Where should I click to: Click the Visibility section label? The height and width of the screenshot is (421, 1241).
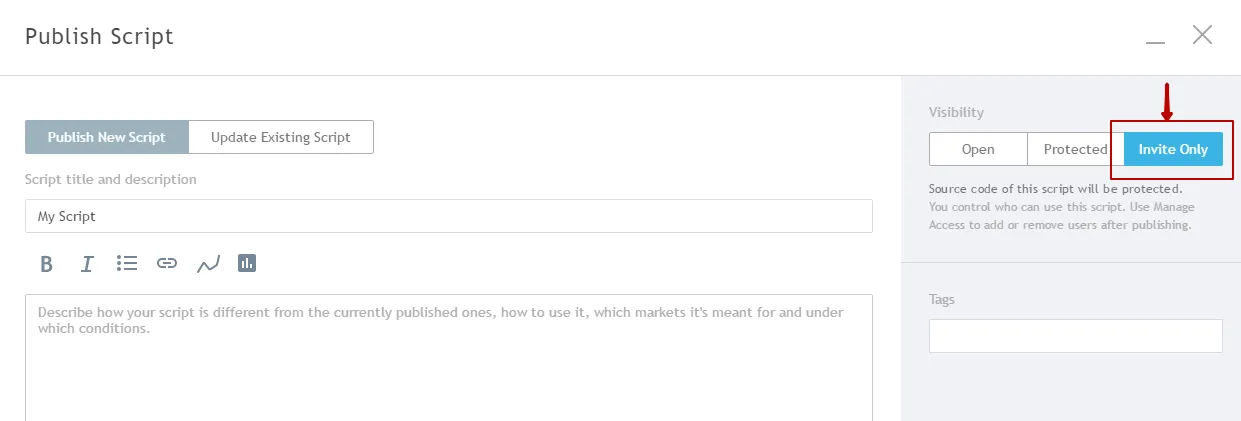point(956,112)
